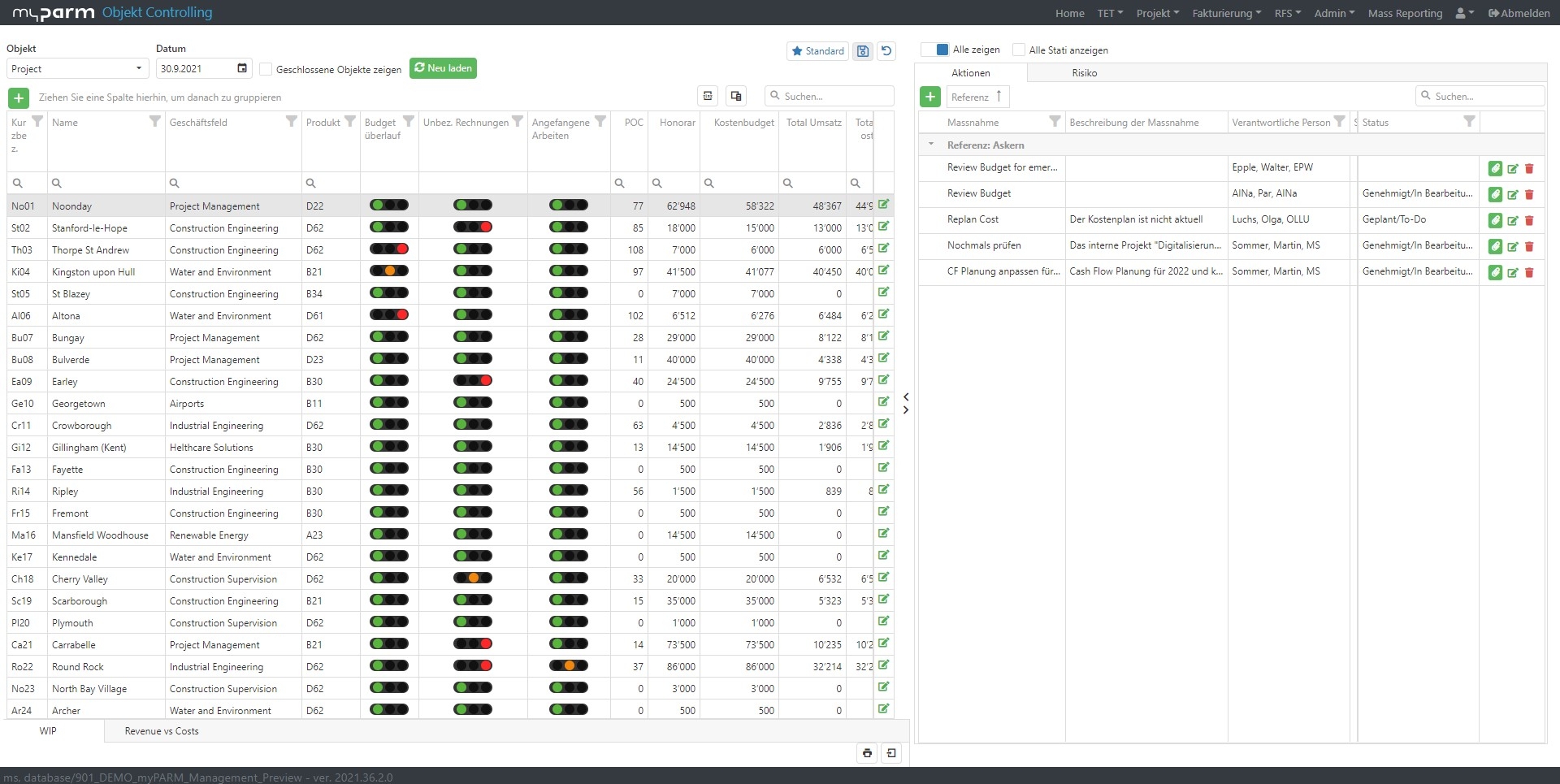Toggle the 'Alle zeigen' switch
The width and height of the screenshot is (1560, 784).
[x=935, y=50]
